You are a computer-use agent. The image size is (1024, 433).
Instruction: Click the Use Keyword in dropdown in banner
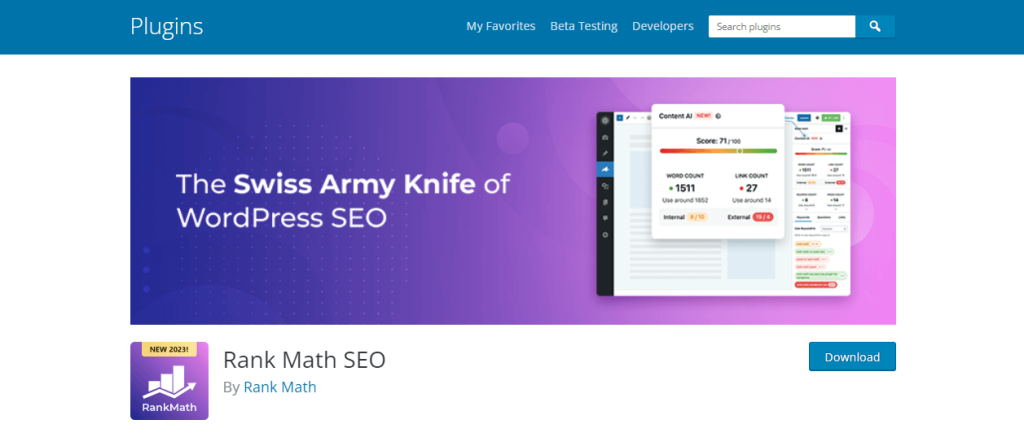tap(835, 229)
